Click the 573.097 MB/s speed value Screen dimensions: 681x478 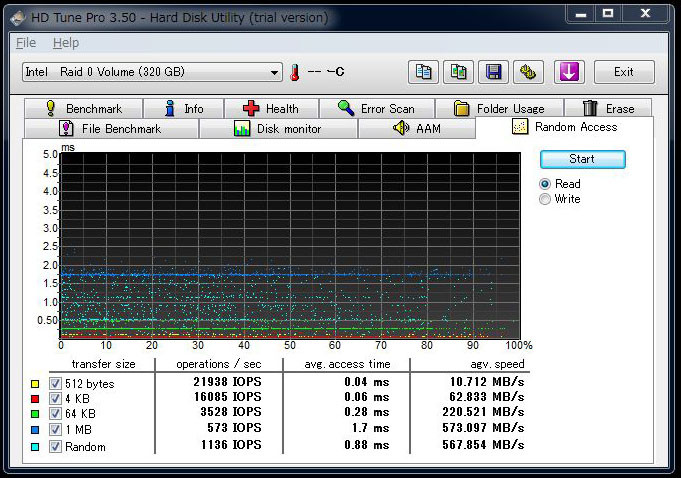pyautogui.click(x=483, y=428)
